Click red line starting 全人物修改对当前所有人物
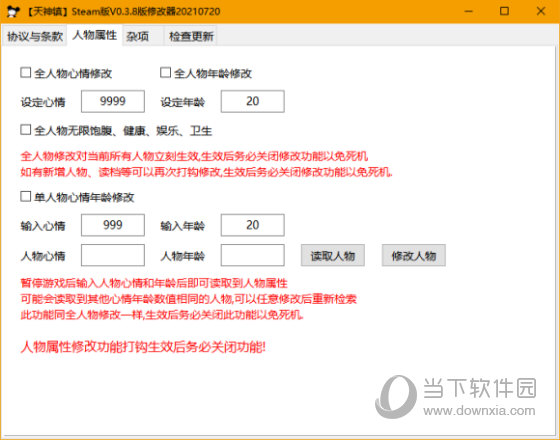The height and width of the screenshot is (440, 560). pos(194,156)
